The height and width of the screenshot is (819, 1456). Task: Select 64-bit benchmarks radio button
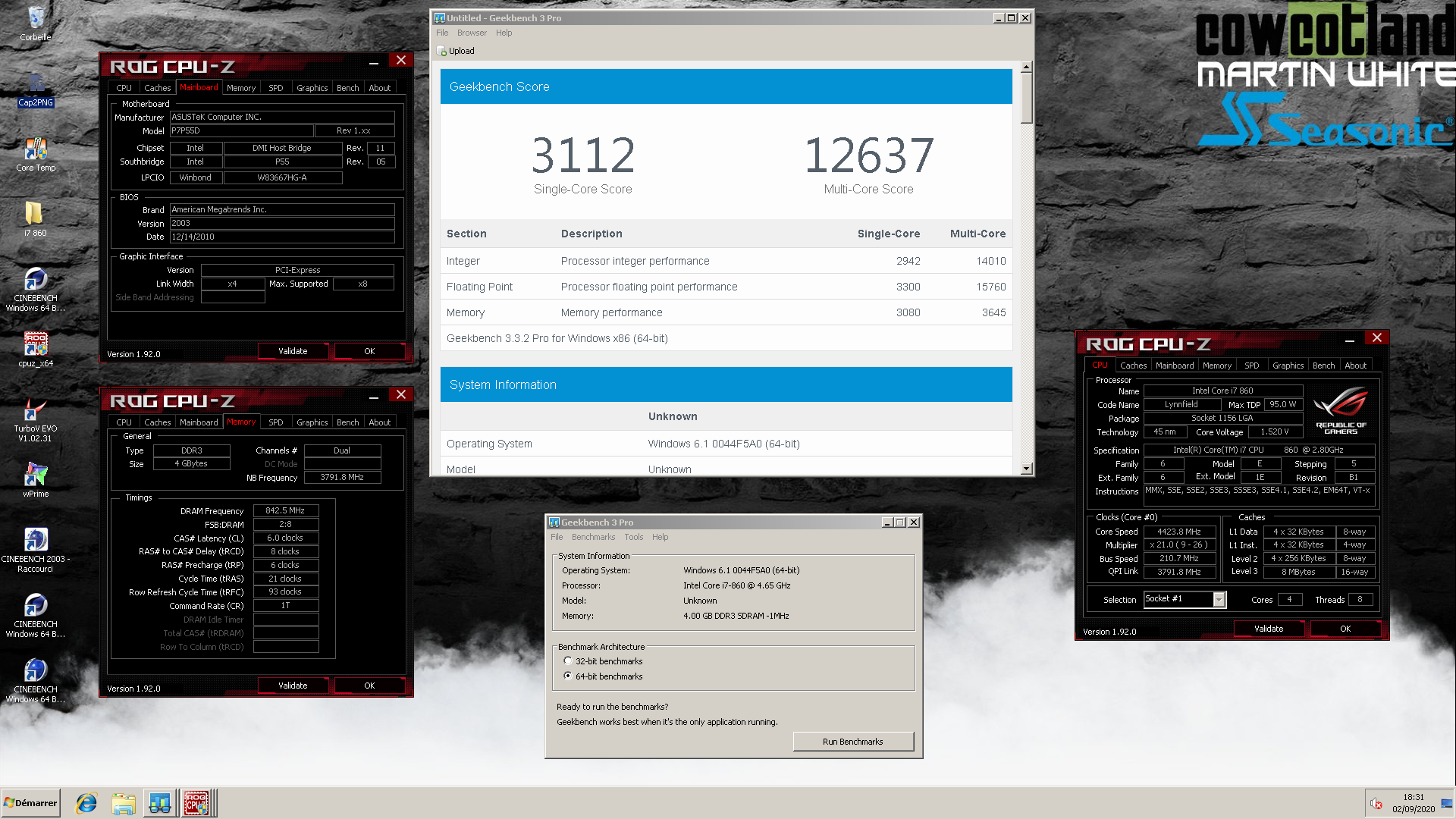568,676
